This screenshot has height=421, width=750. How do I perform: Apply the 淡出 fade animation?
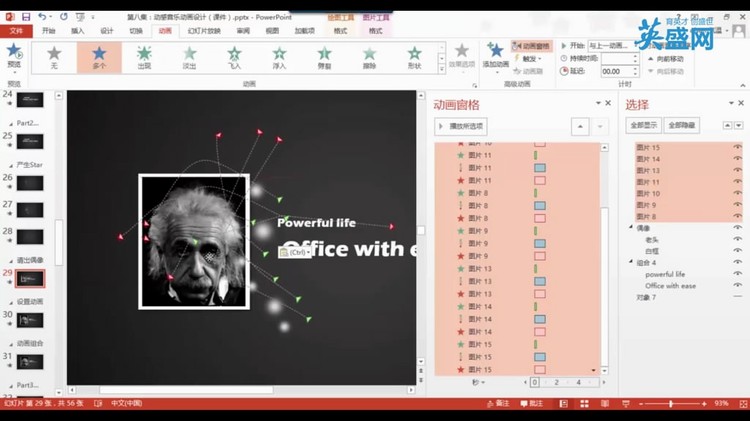189,57
